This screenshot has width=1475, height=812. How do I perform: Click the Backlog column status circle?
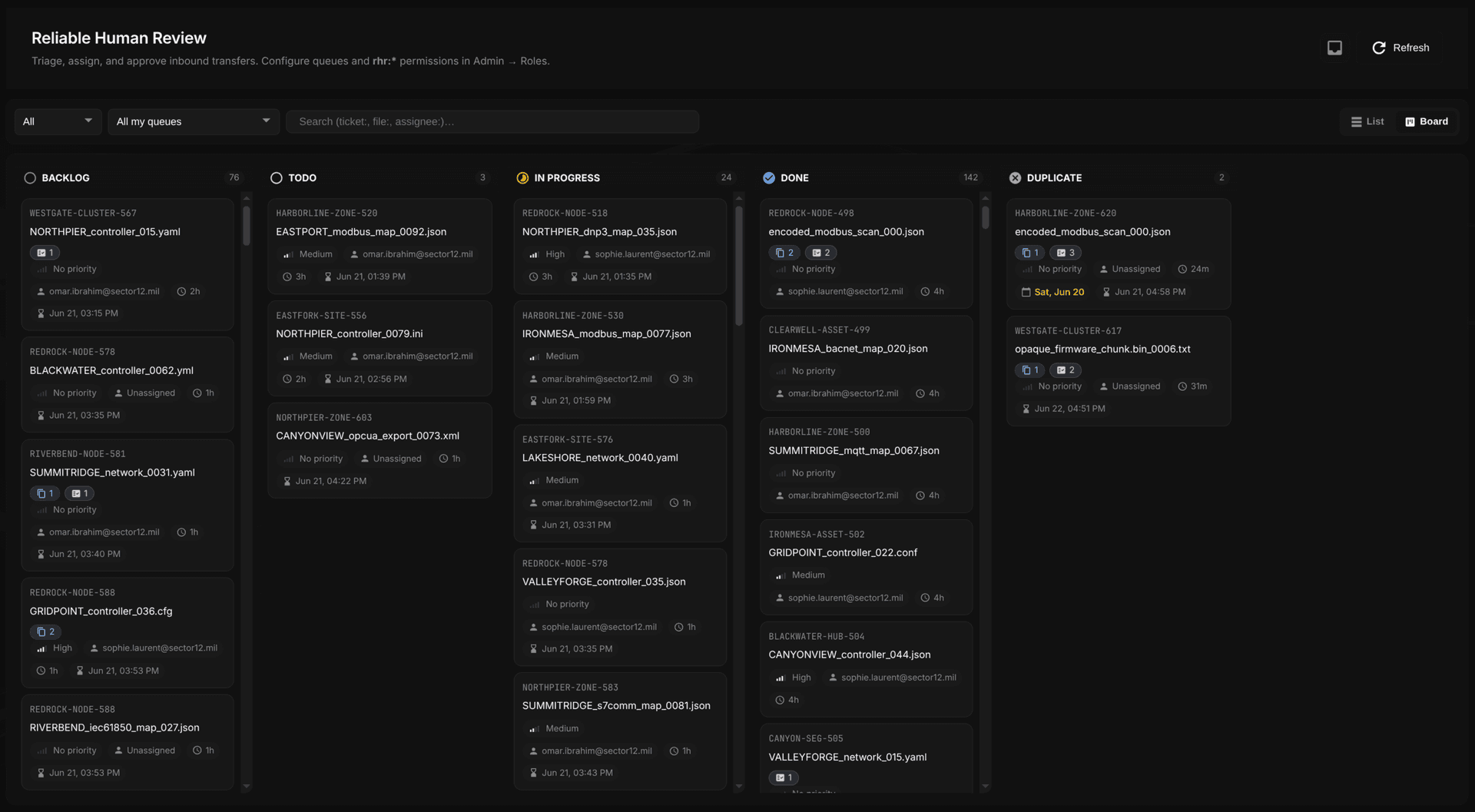(x=30, y=177)
